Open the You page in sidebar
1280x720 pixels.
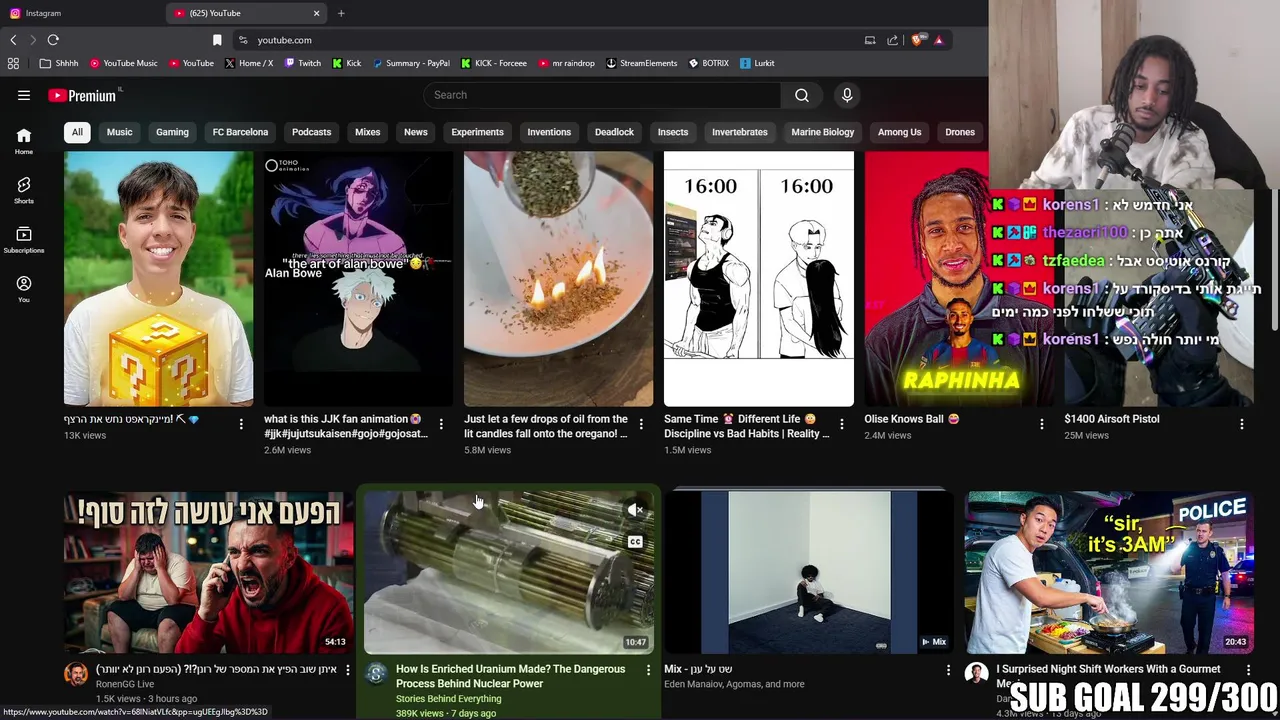click(x=24, y=288)
